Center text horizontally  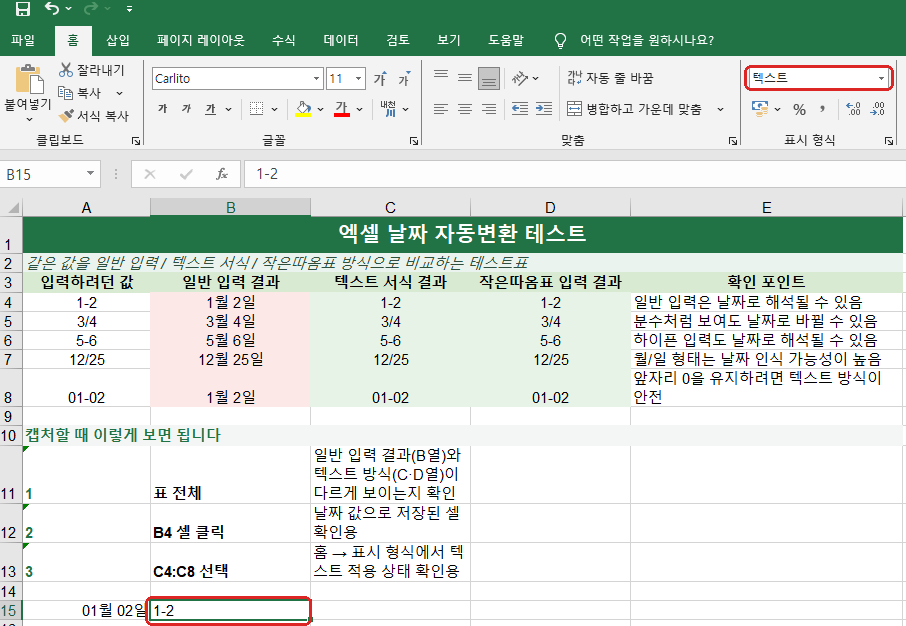coord(465,109)
